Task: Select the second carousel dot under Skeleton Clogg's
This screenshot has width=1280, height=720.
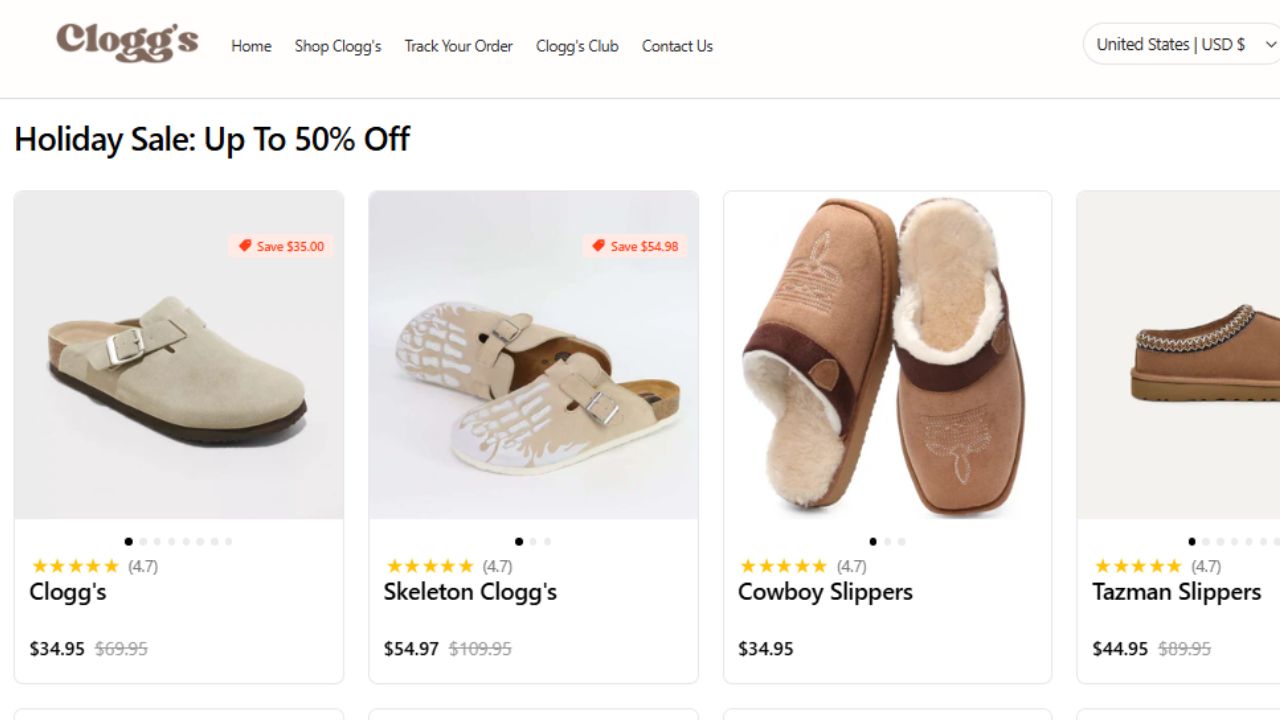Action: click(x=533, y=541)
